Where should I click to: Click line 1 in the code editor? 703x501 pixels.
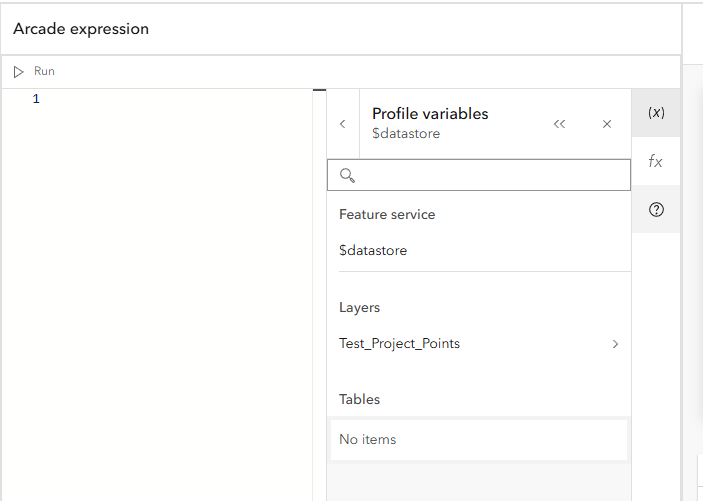pyautogui.click(x=180, y=99)
